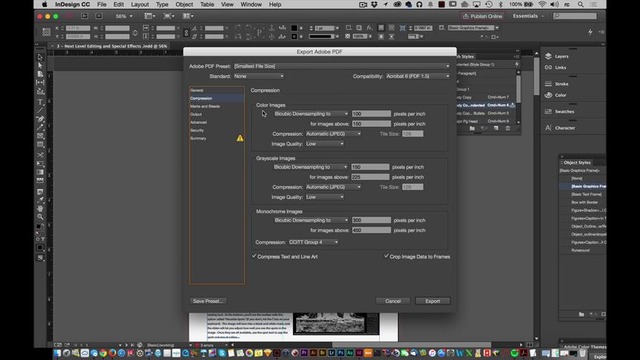Toggle Compress Text and Line Art
Image resolution: width=640 pixels, height=360 pixels.
pos(254,256)
